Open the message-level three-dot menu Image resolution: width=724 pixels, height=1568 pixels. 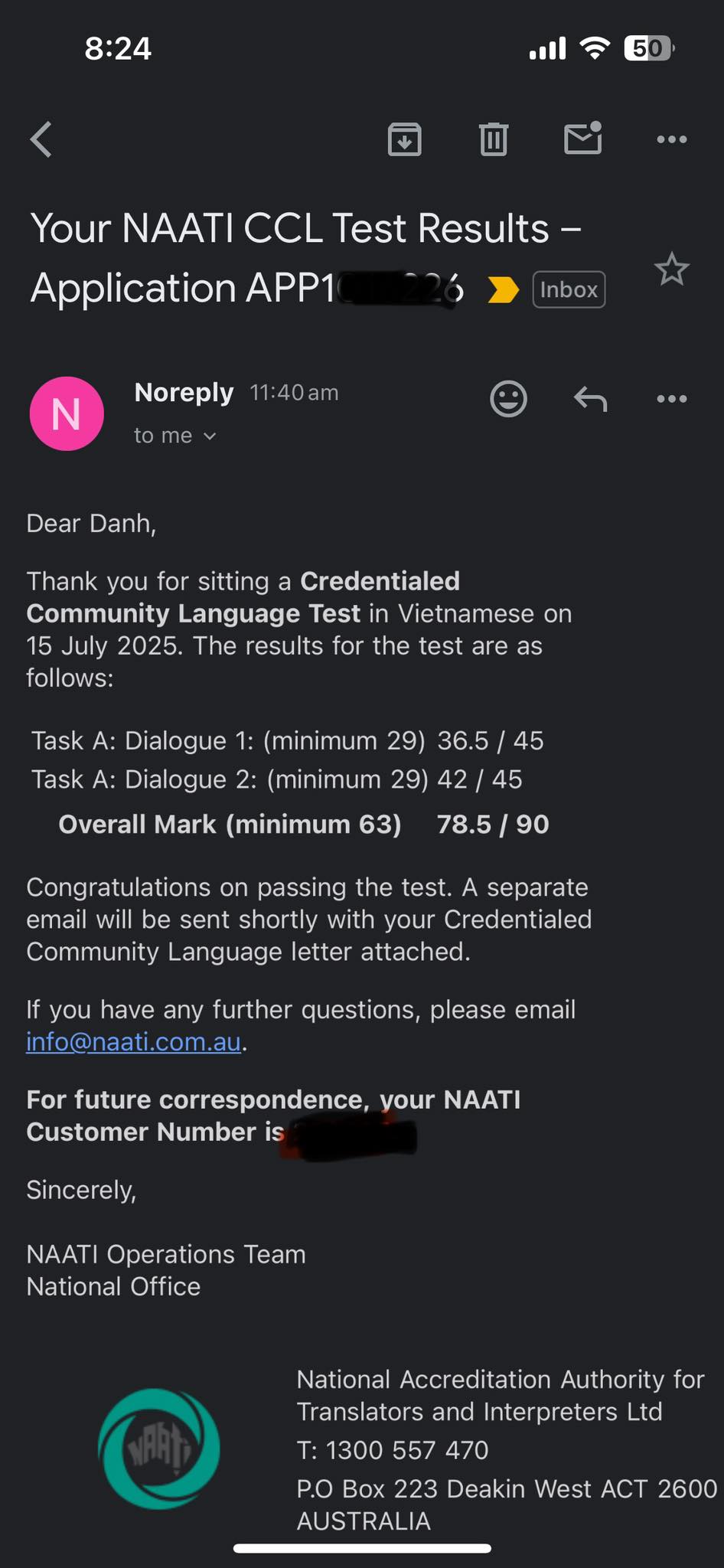[671, 399]
